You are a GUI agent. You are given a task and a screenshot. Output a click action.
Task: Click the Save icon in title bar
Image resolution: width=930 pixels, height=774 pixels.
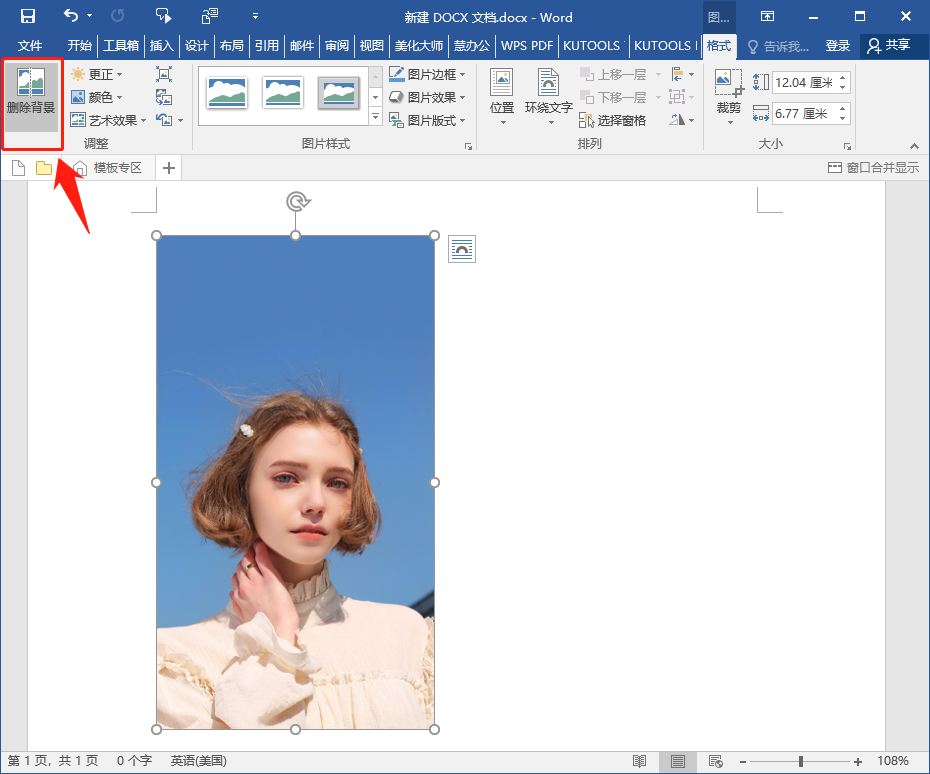point(27,16)
